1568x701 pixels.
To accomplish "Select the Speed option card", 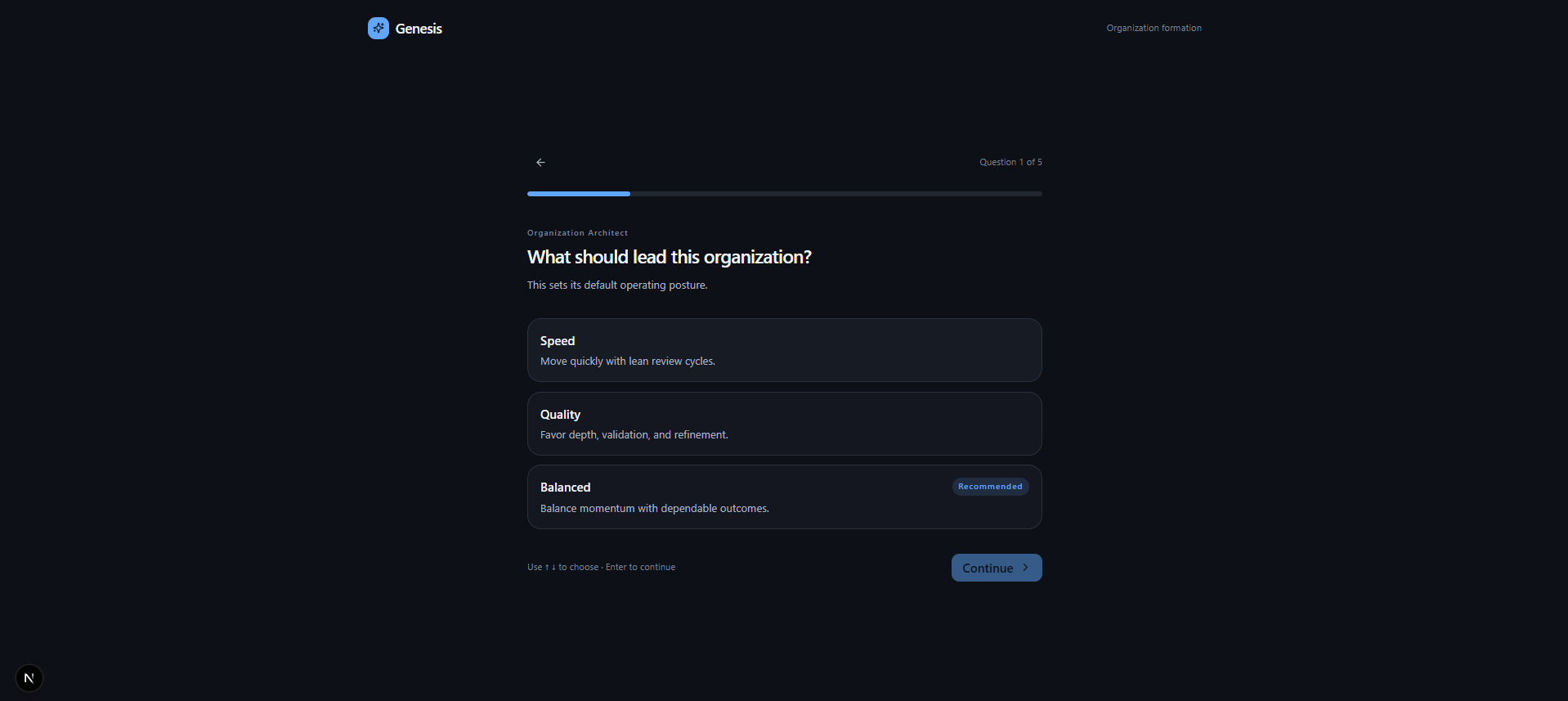I will [784, 350].
